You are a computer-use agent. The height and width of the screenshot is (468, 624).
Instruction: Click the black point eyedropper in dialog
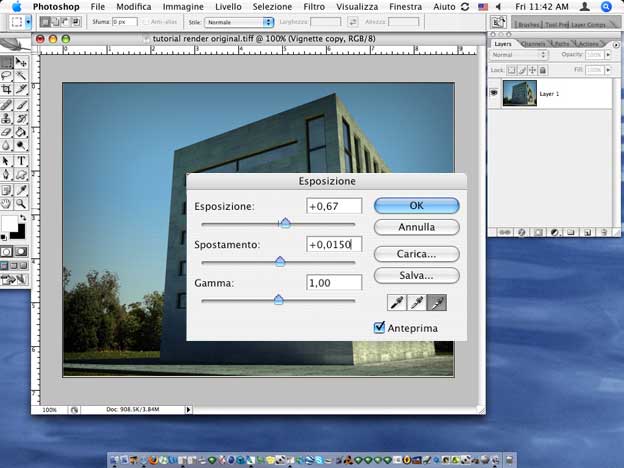397,303
